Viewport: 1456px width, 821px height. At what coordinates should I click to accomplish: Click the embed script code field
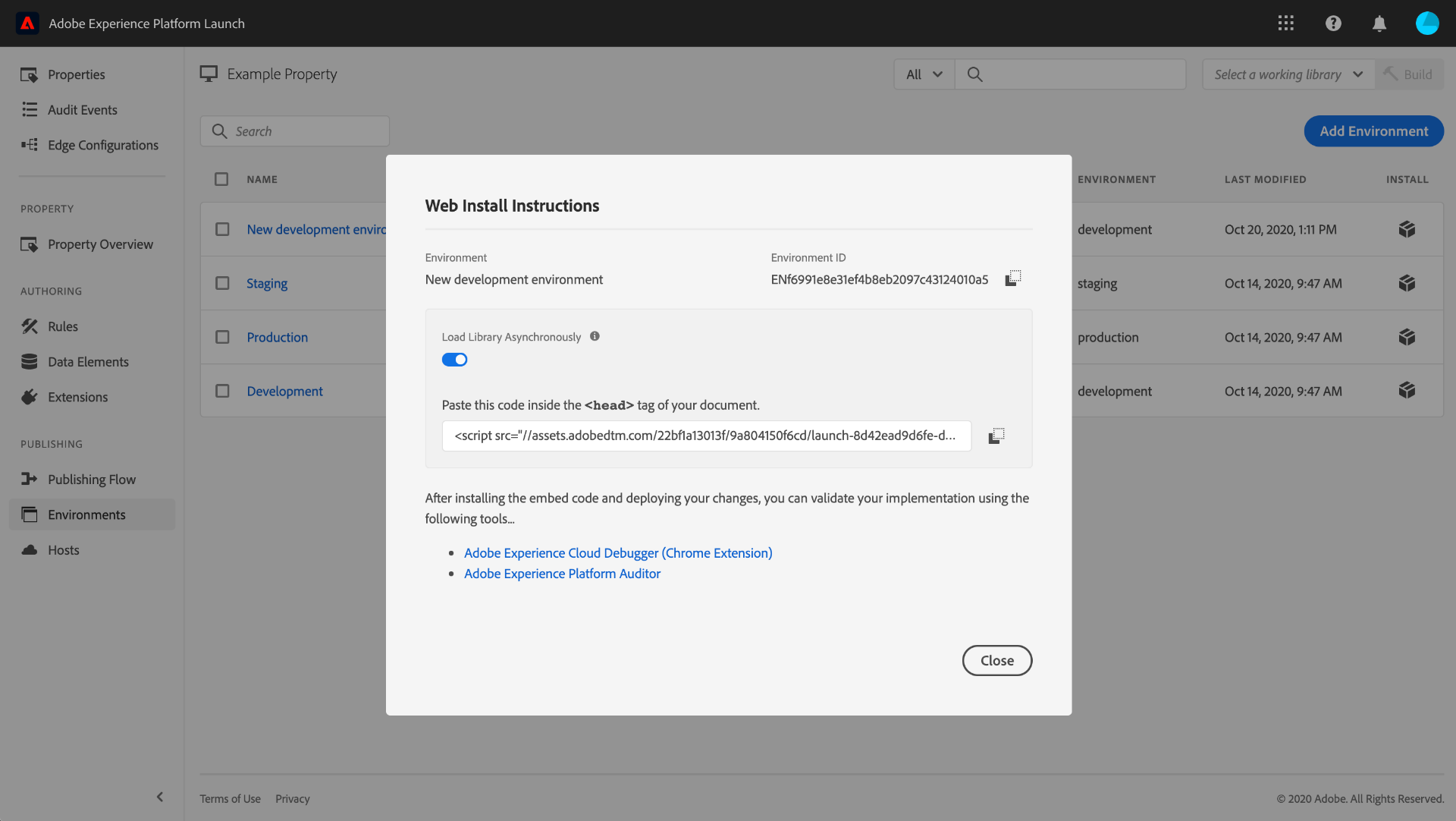[x=705, y=436]
